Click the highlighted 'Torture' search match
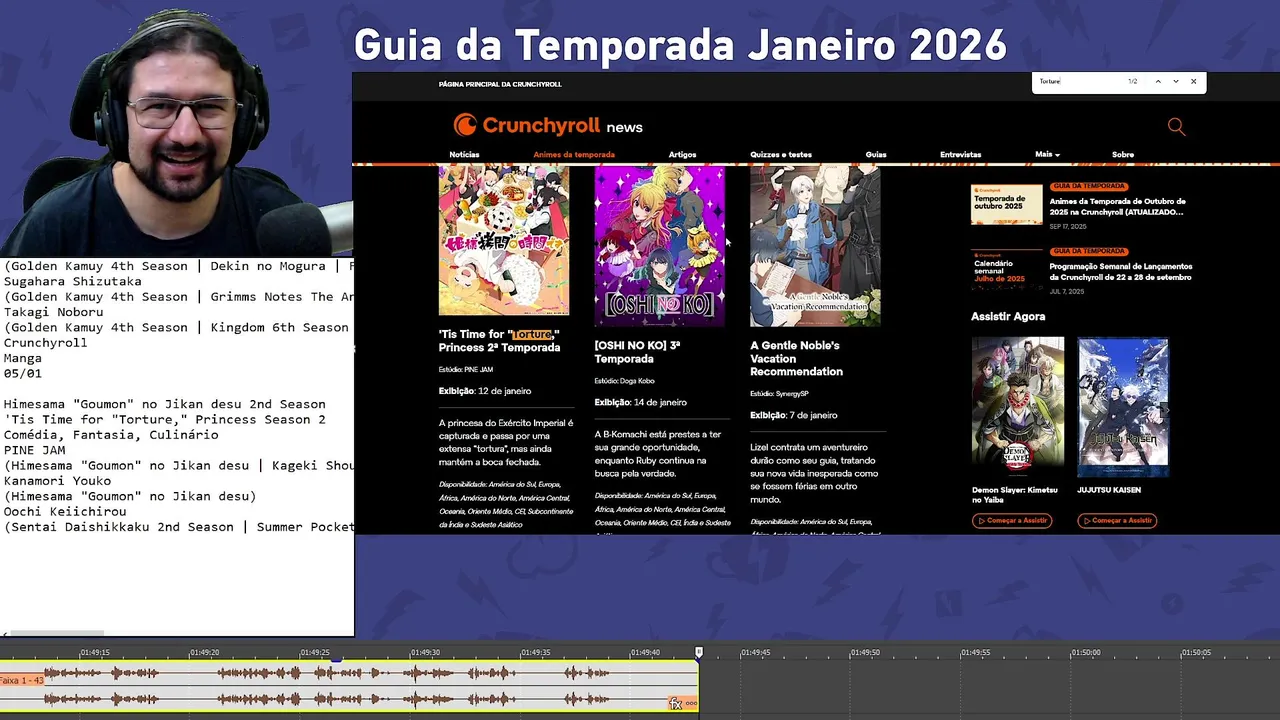This screenshot has height=720, width=1280. pos(532,334)
